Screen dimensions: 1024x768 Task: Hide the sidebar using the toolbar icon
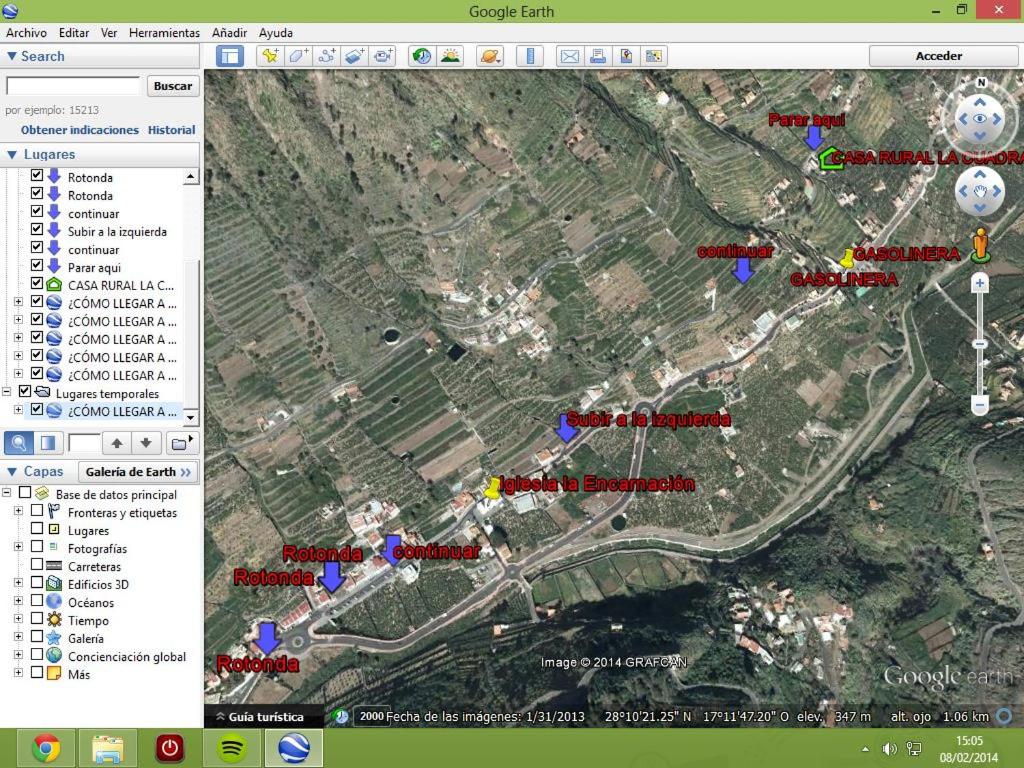(x=230, y=56)
